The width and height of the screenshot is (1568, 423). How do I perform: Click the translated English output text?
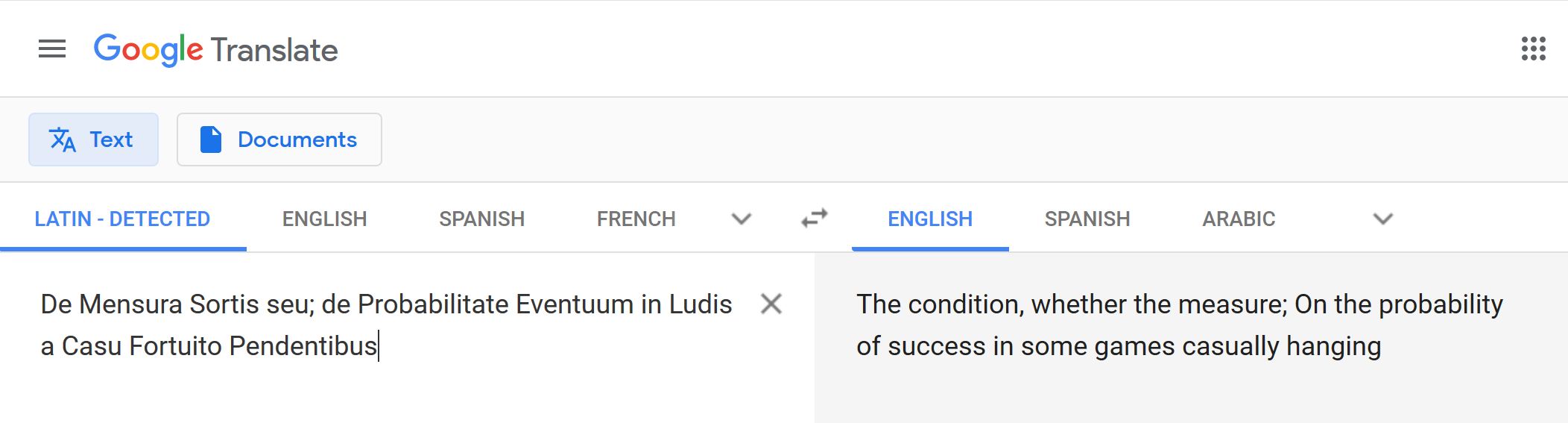[x=1180, y=325]
